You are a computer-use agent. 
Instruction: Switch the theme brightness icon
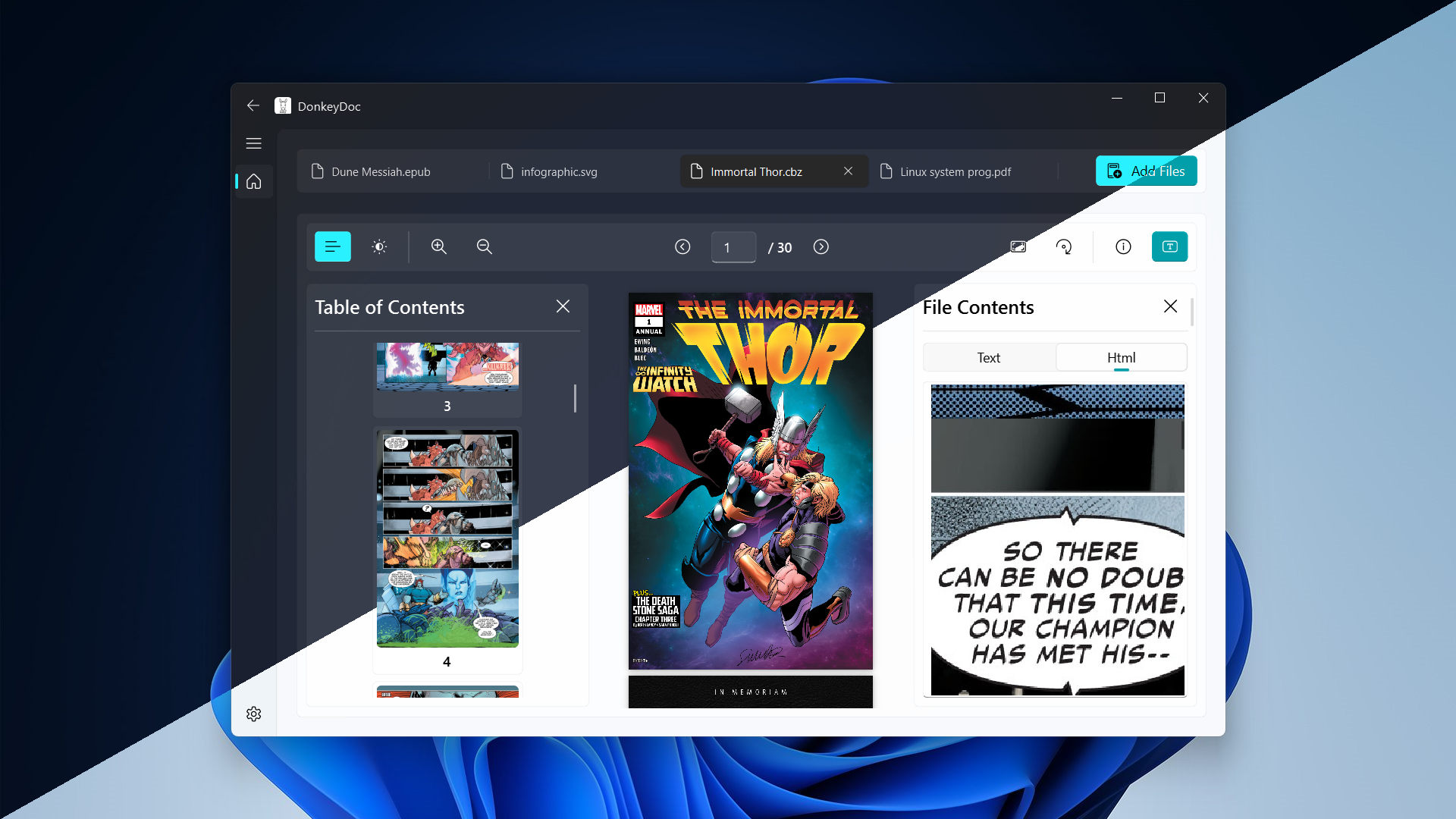pyautogui.click(x=379, y=246)
